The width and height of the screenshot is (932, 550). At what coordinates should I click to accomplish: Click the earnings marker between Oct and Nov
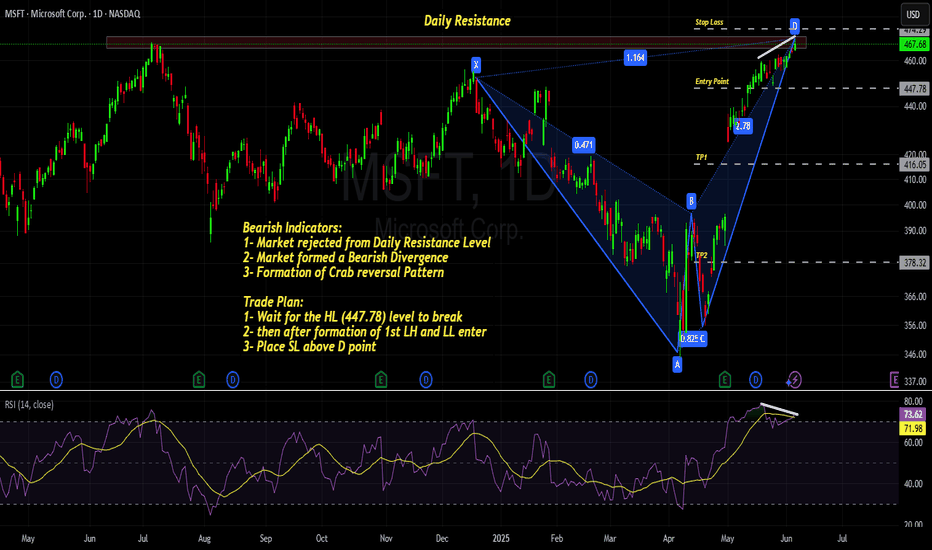click(x=380, y=379)
